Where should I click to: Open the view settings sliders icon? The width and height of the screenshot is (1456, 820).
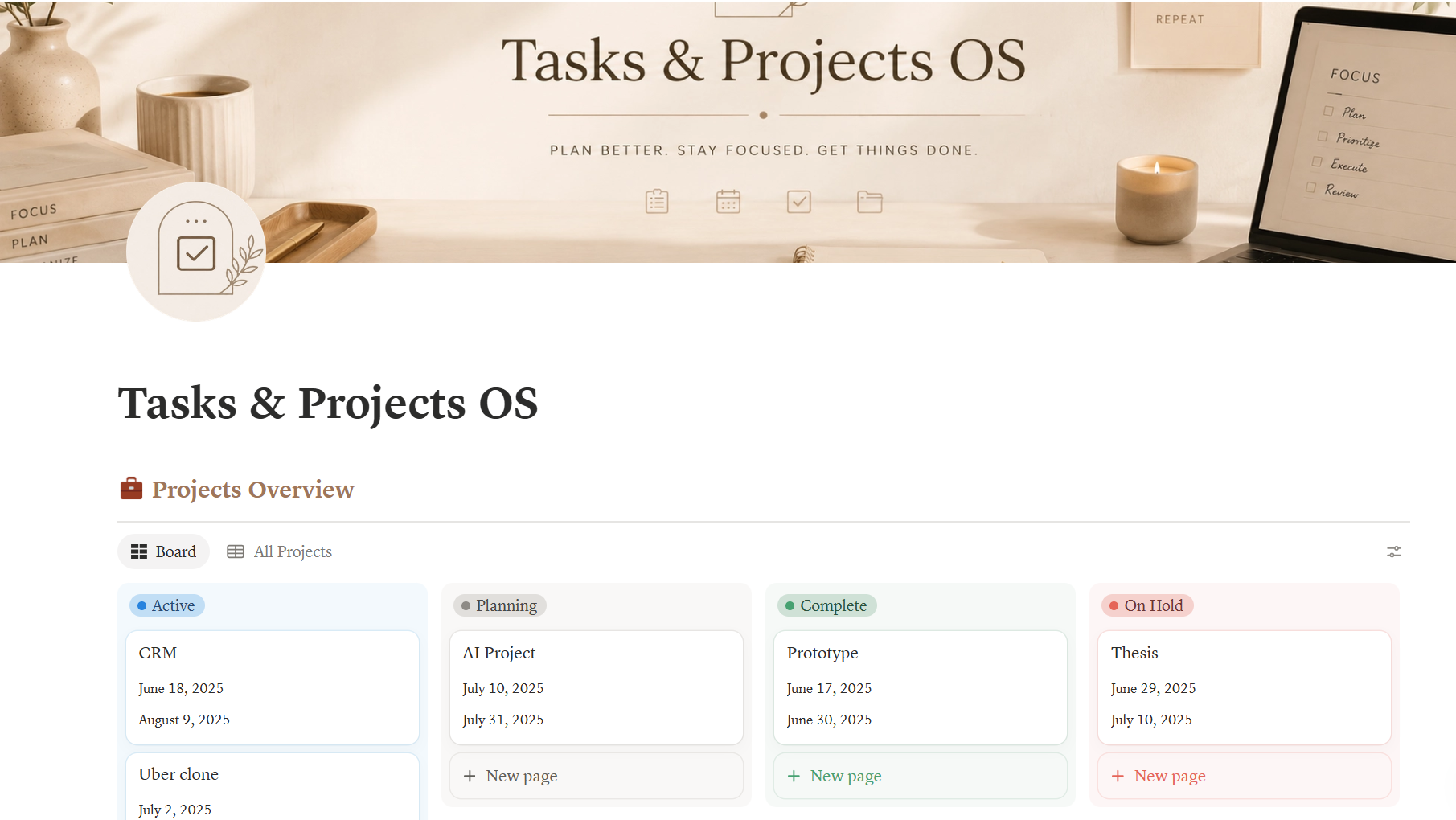click(1394, 551)
